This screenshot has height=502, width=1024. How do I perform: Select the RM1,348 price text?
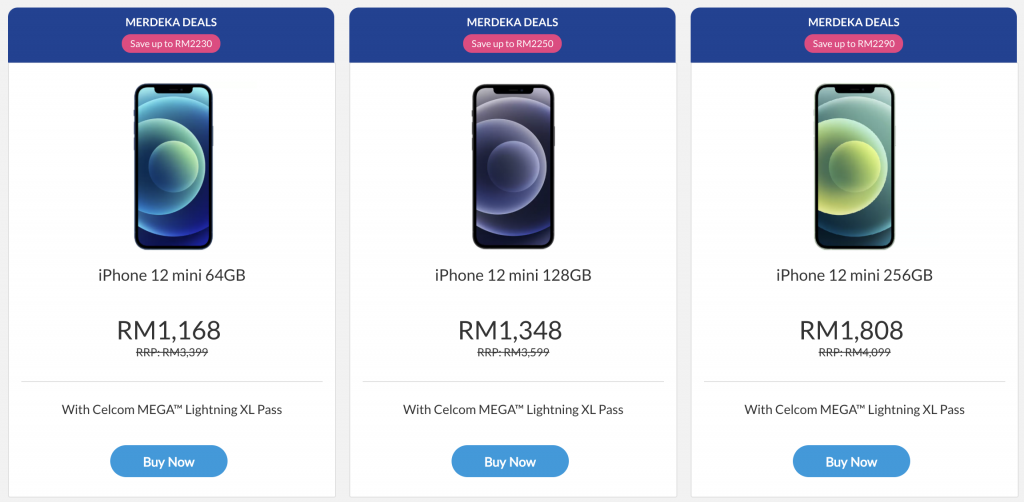point(510,330)
